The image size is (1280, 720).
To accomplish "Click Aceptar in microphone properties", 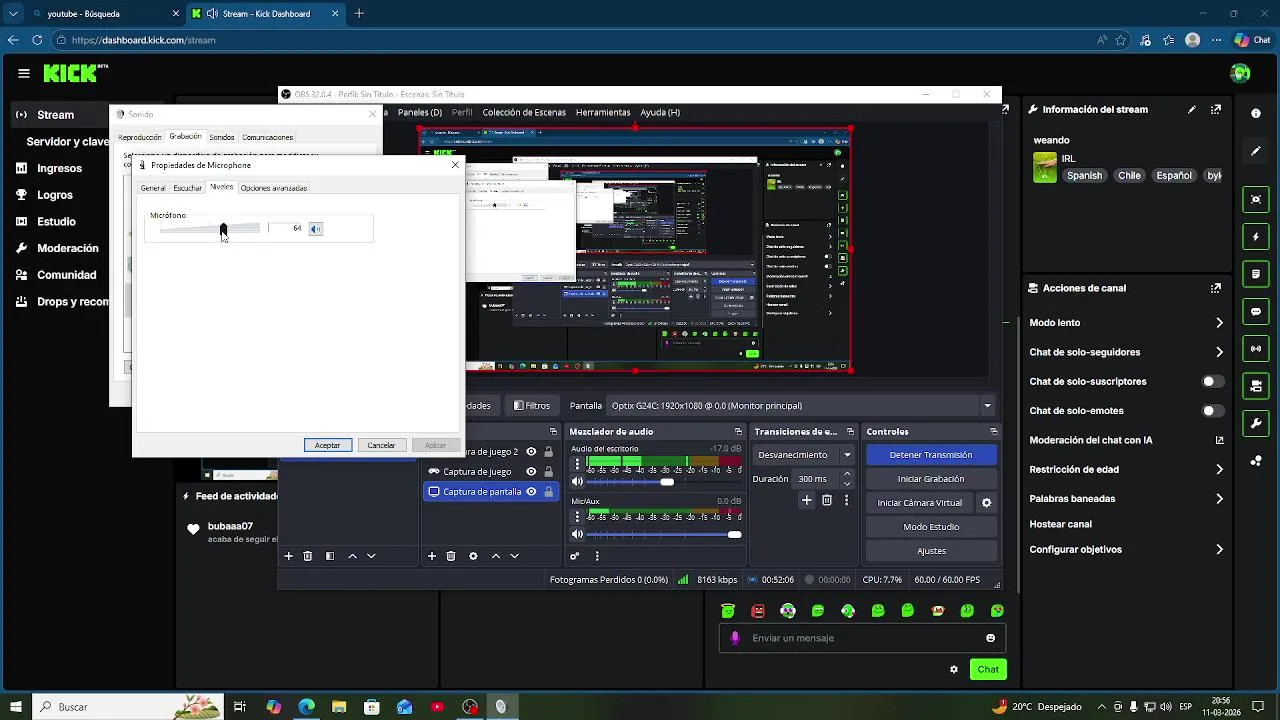I will coord(327,445).
